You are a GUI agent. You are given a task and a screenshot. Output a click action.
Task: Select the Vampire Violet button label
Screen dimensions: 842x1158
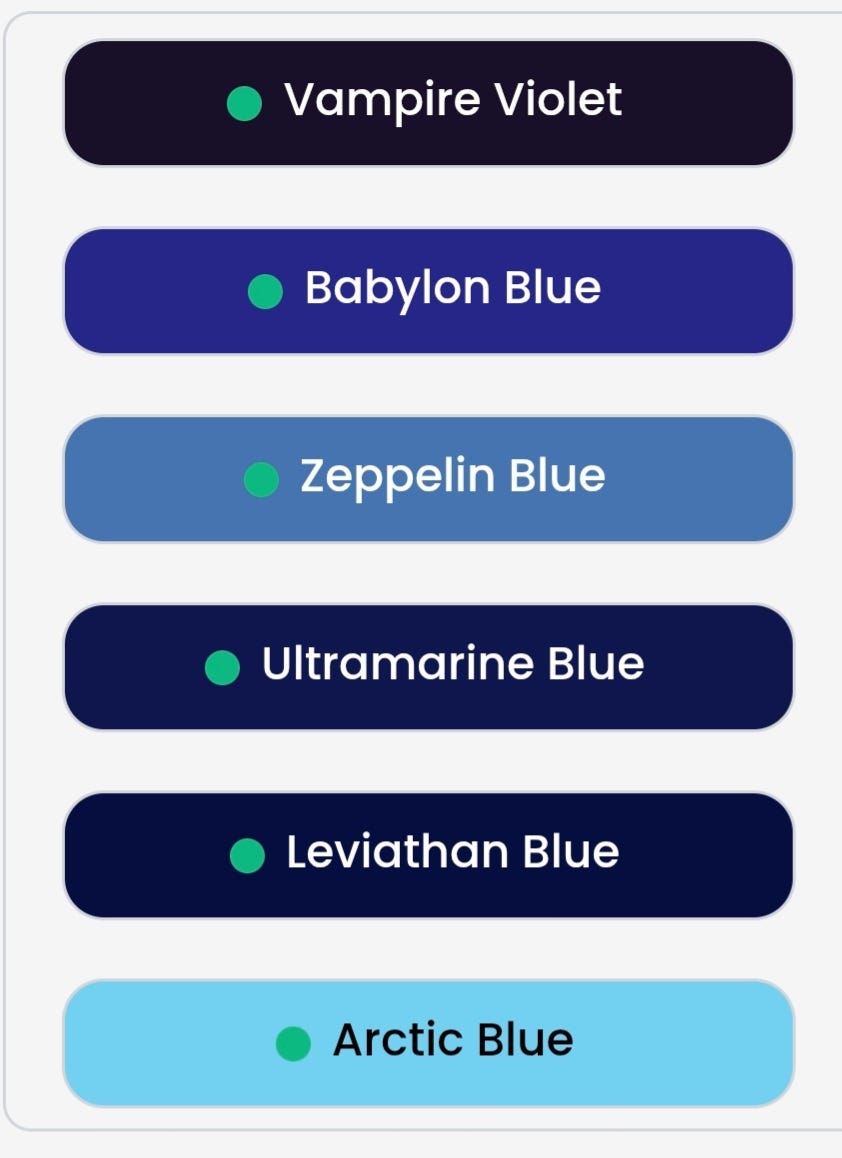point(452,100)
